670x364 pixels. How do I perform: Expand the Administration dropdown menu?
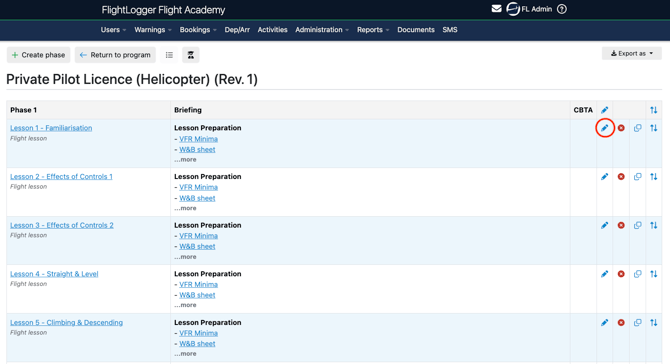pyautogui.click(x=322, y=29)
